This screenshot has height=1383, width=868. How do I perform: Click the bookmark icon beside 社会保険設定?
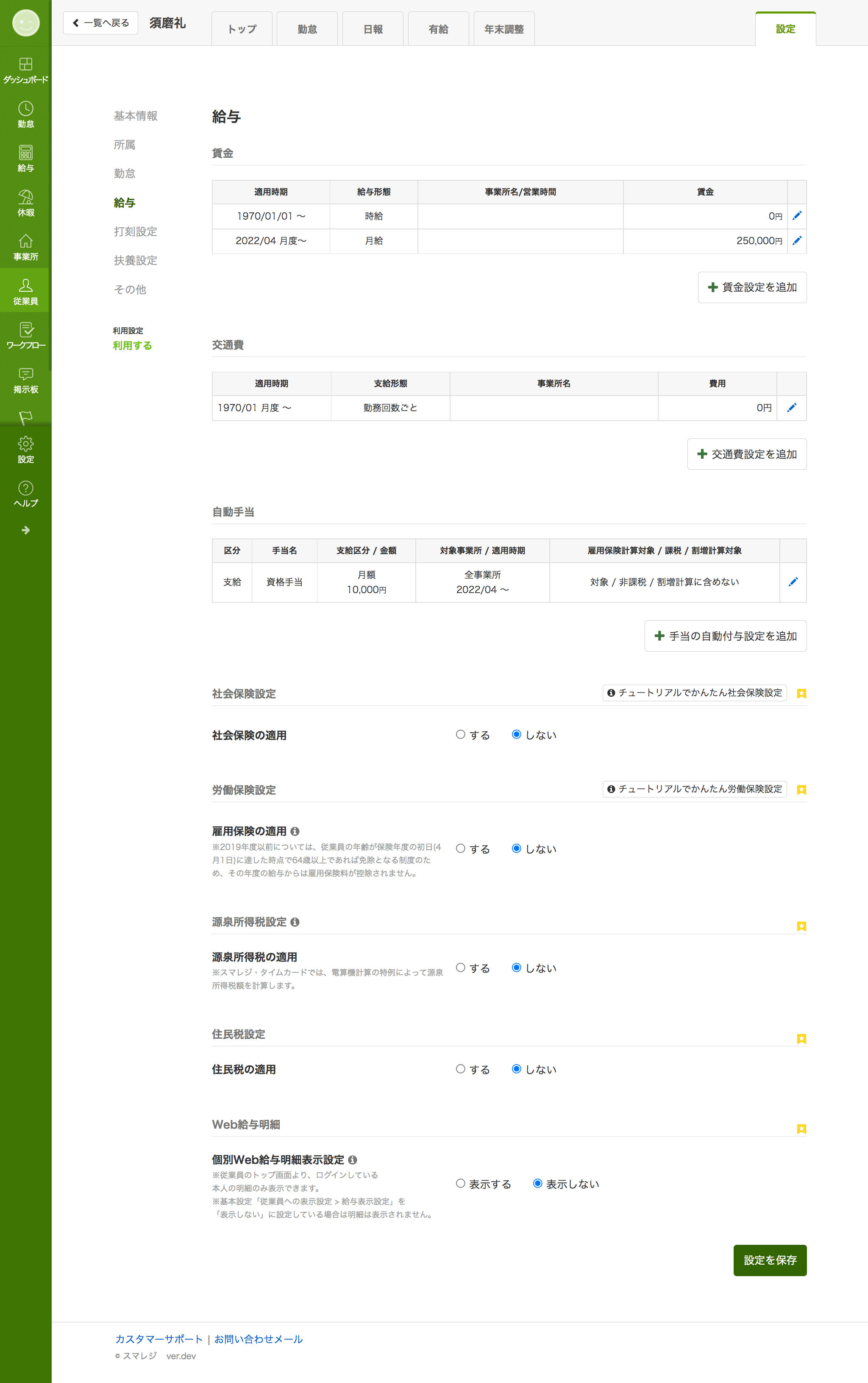tap(801, 694)
